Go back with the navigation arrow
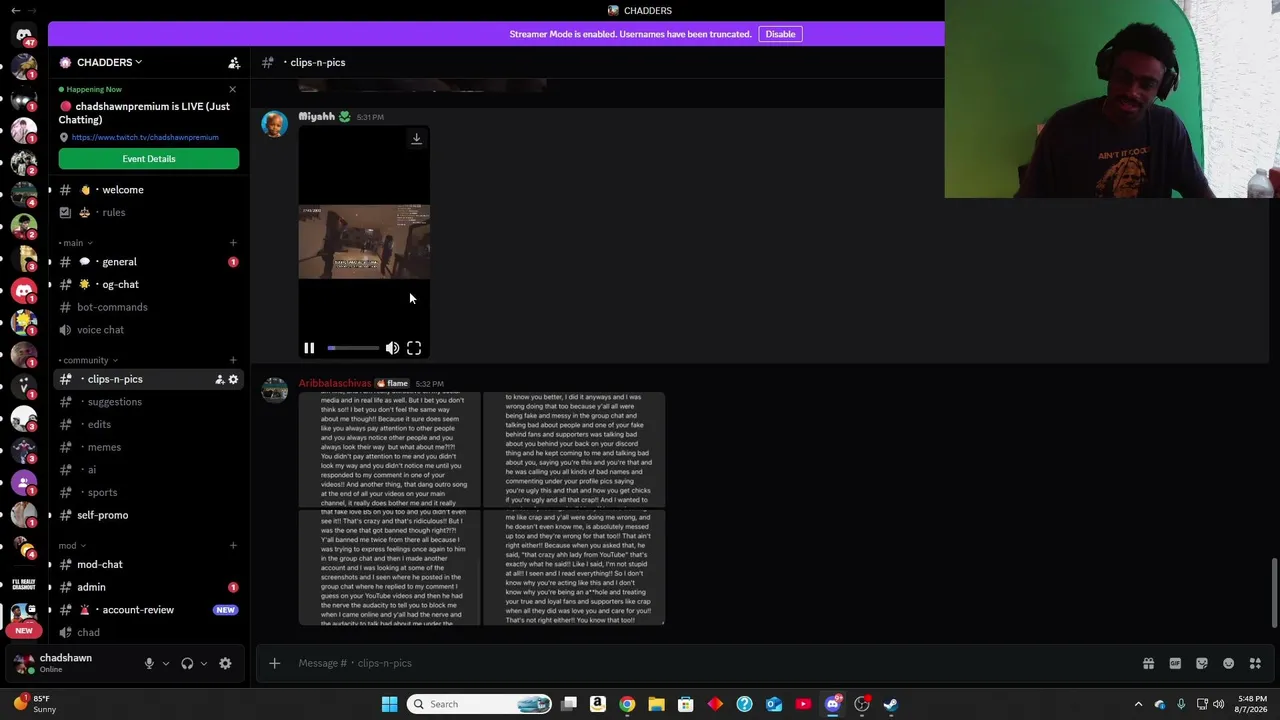Screen dimensions: 1280x720 point(16,10)
